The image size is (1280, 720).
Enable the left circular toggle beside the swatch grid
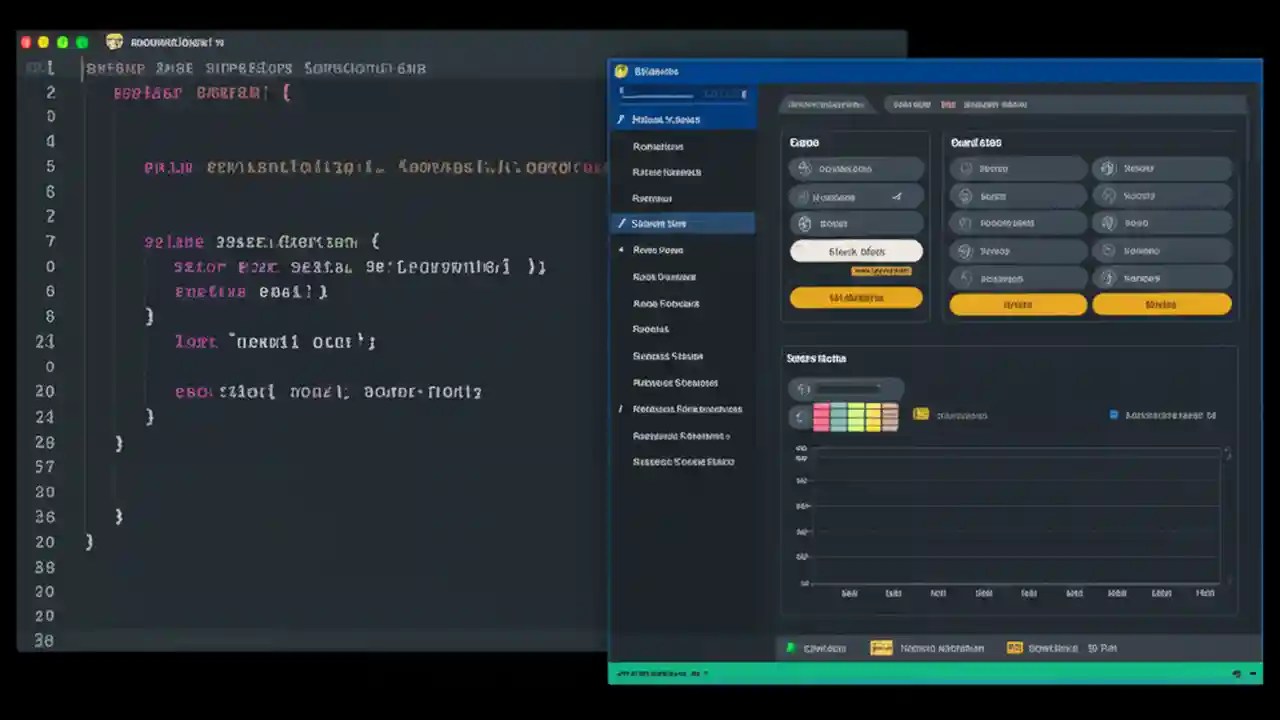(801, 417)
